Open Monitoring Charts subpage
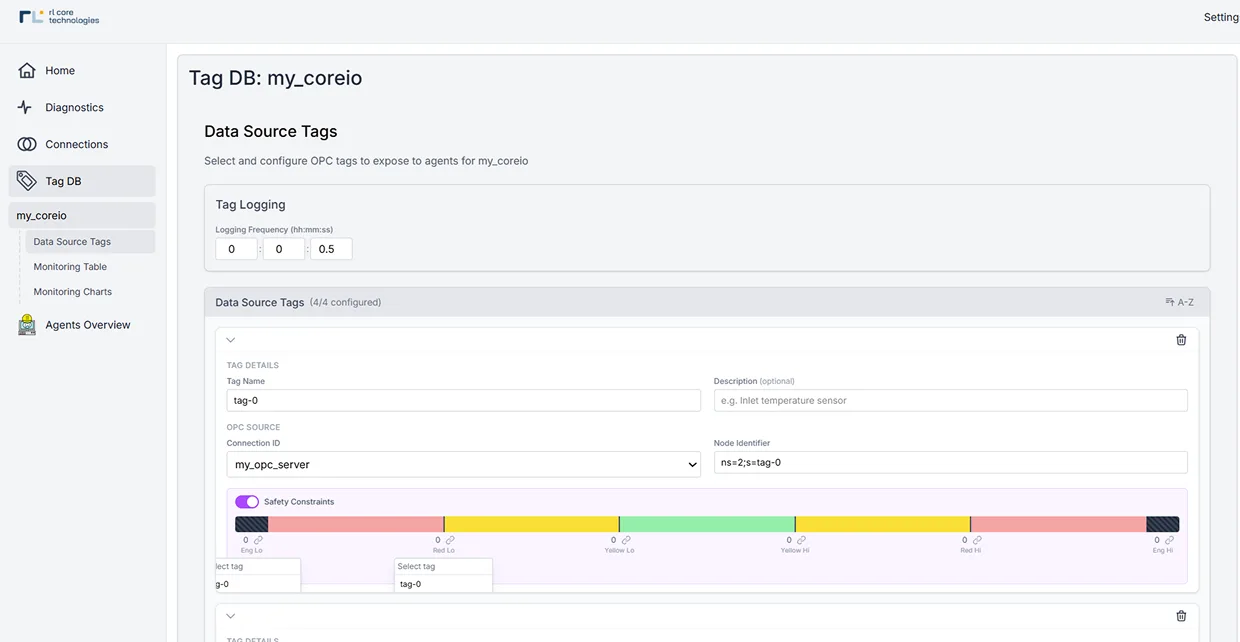The width and height of the screenshot is (1240, 642). tap(90, 292)
